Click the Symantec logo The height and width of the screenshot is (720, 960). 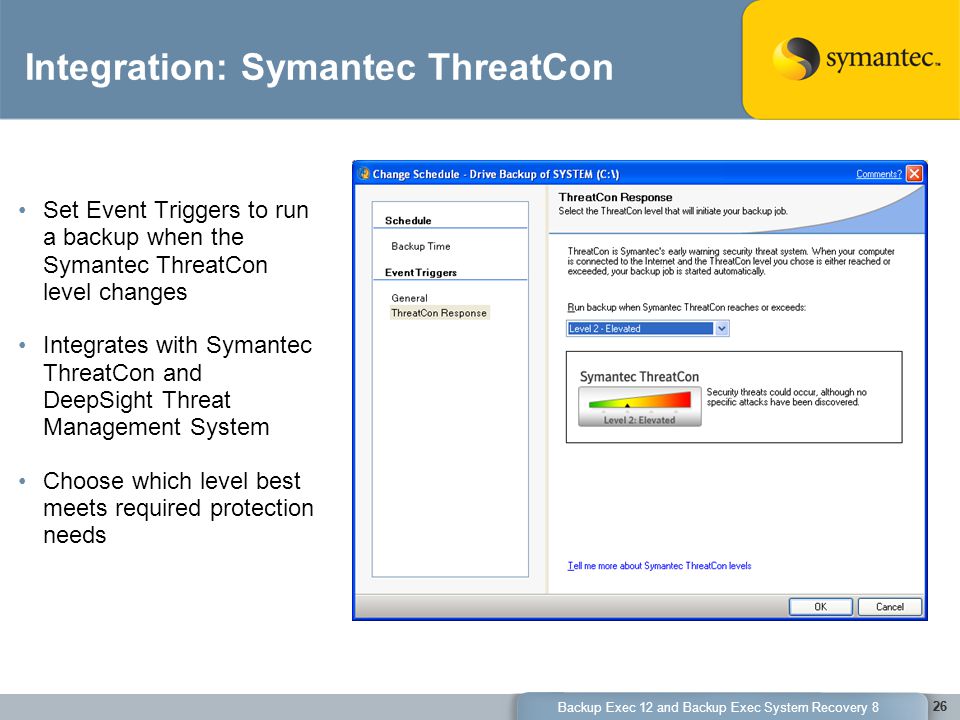pyautogui.click(x=855, y=59)
